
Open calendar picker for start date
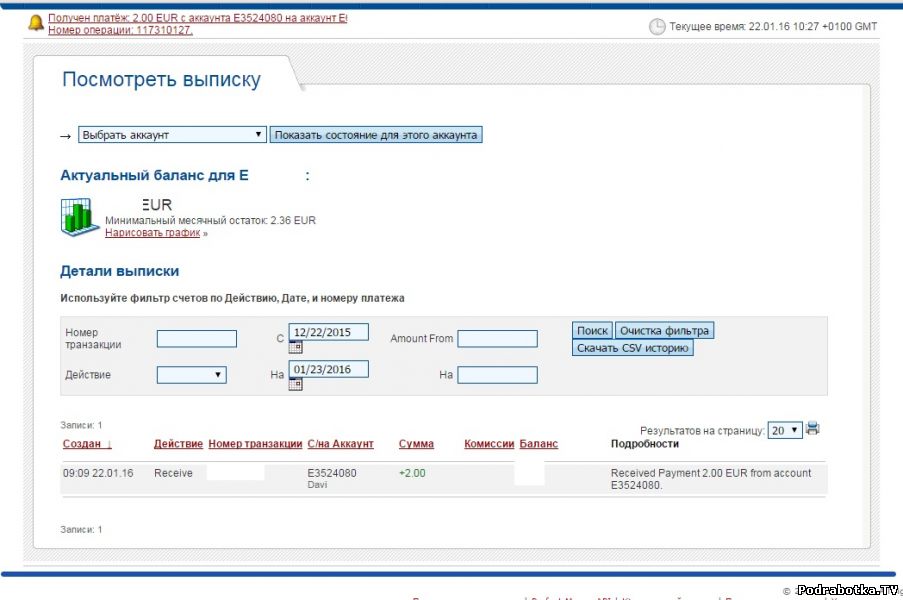(295, 347)
